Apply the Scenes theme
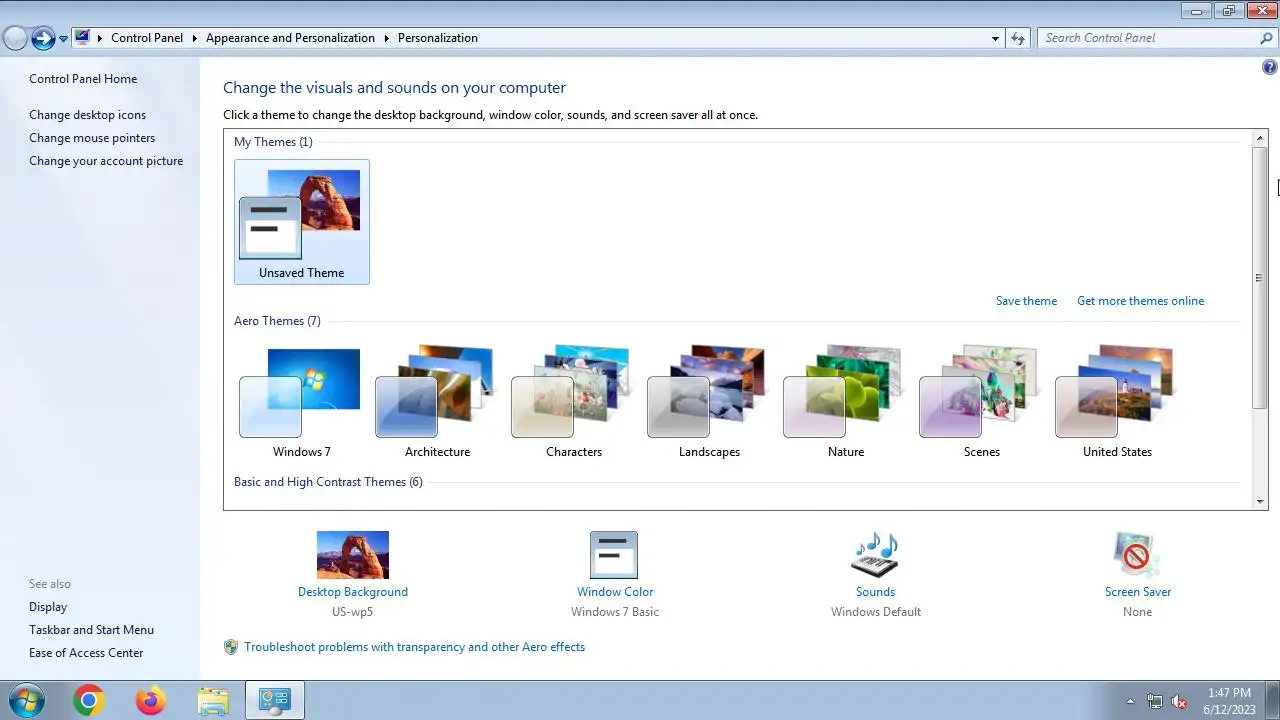 coord(981,403)
